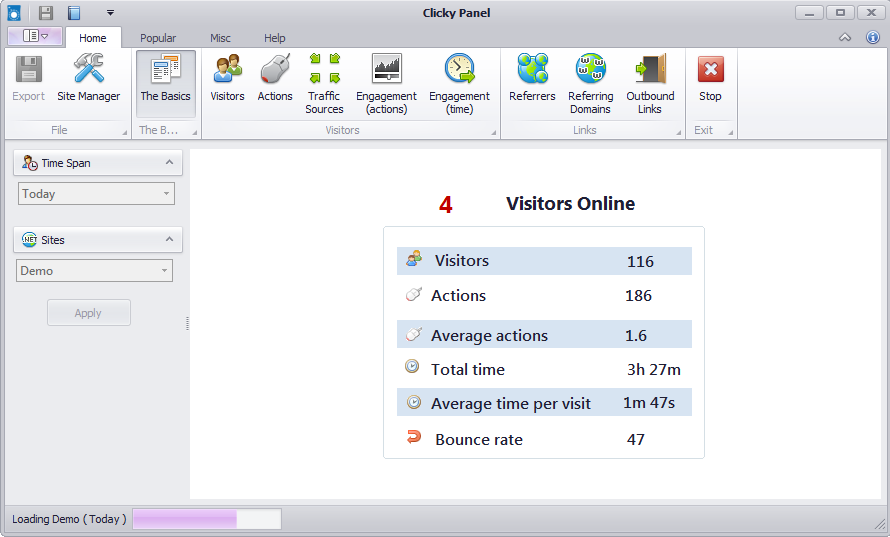Viewport: 890px width, 537px height.
Task: Select the Total time row
Action: (x=544, y=369)
